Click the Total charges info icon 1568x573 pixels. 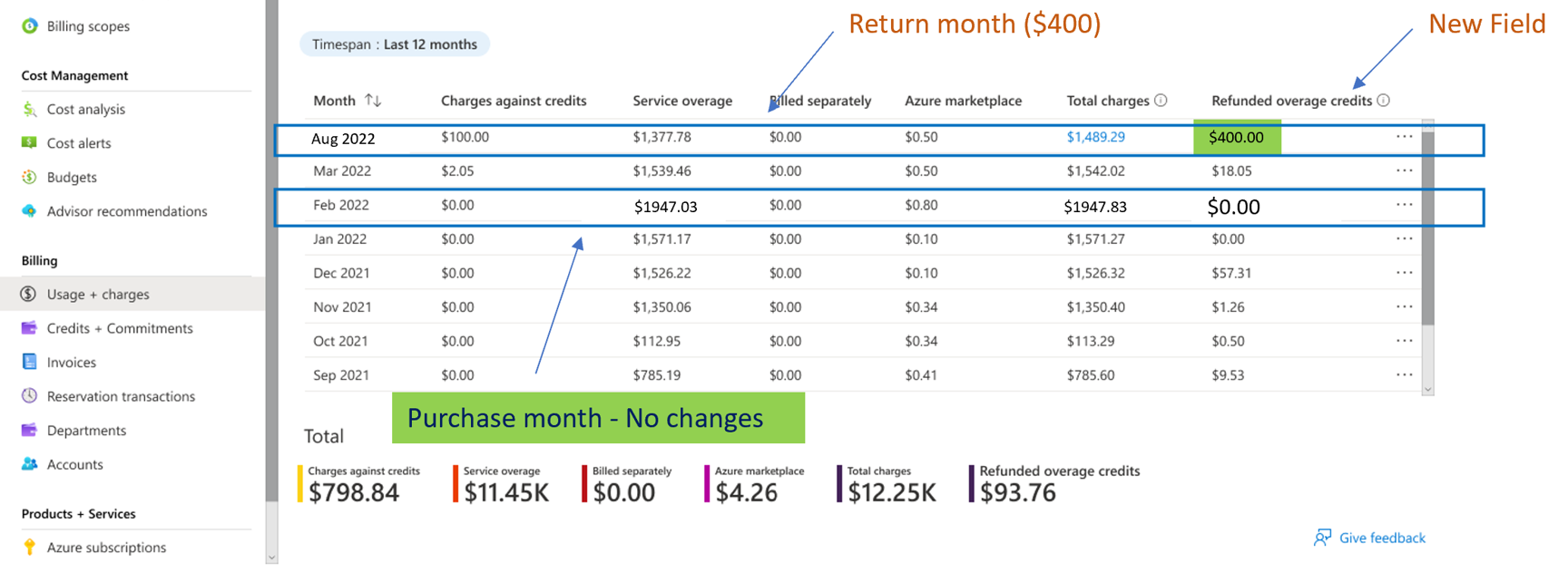point(1161,101)
